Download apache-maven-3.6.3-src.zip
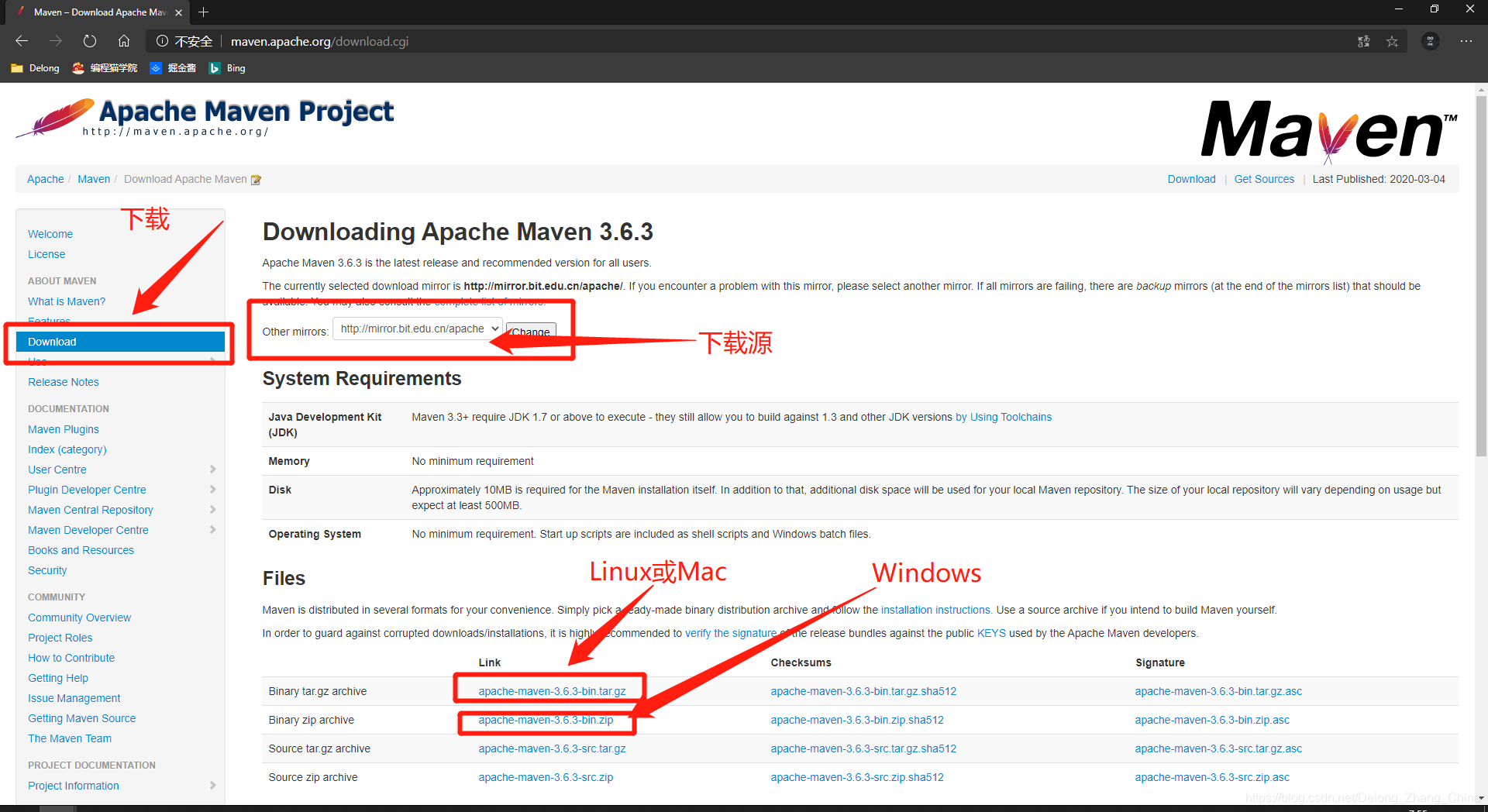1488x812 pixels. (x=546, y=777)
